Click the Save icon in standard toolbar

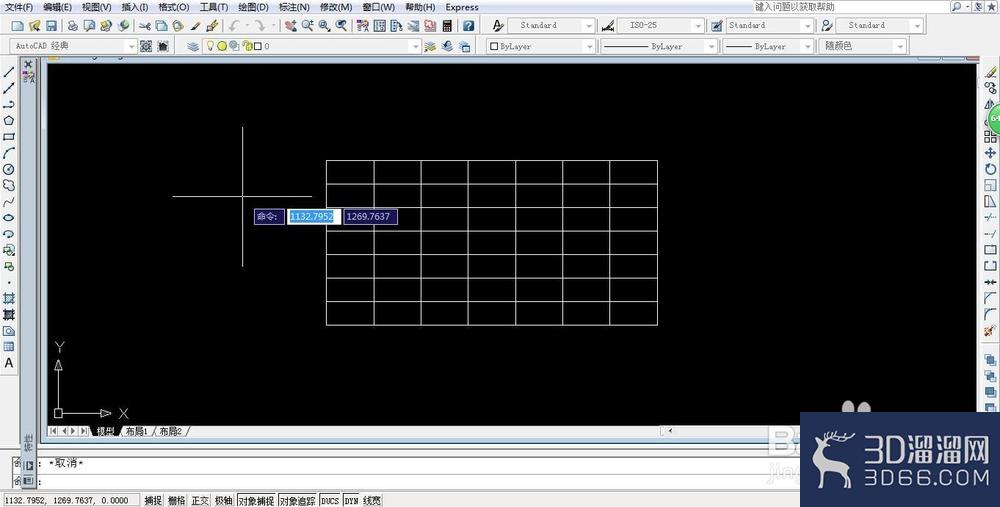click(51, 26)
